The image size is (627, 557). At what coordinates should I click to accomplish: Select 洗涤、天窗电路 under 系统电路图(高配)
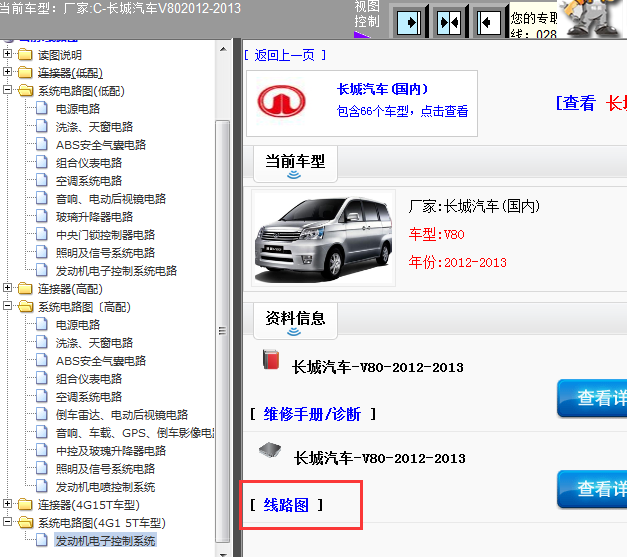click(94, 343)
